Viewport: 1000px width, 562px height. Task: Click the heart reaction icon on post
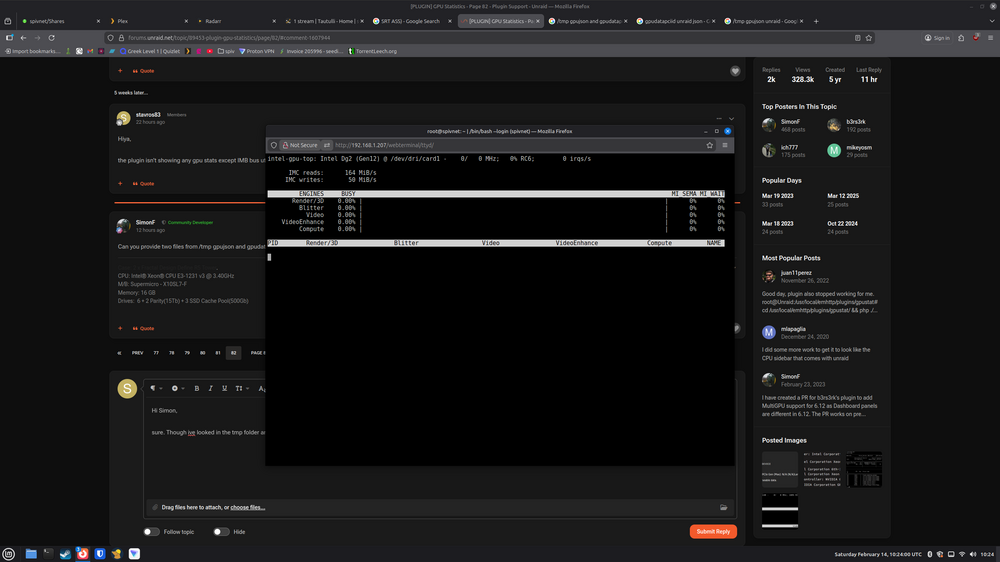point(735,71)
